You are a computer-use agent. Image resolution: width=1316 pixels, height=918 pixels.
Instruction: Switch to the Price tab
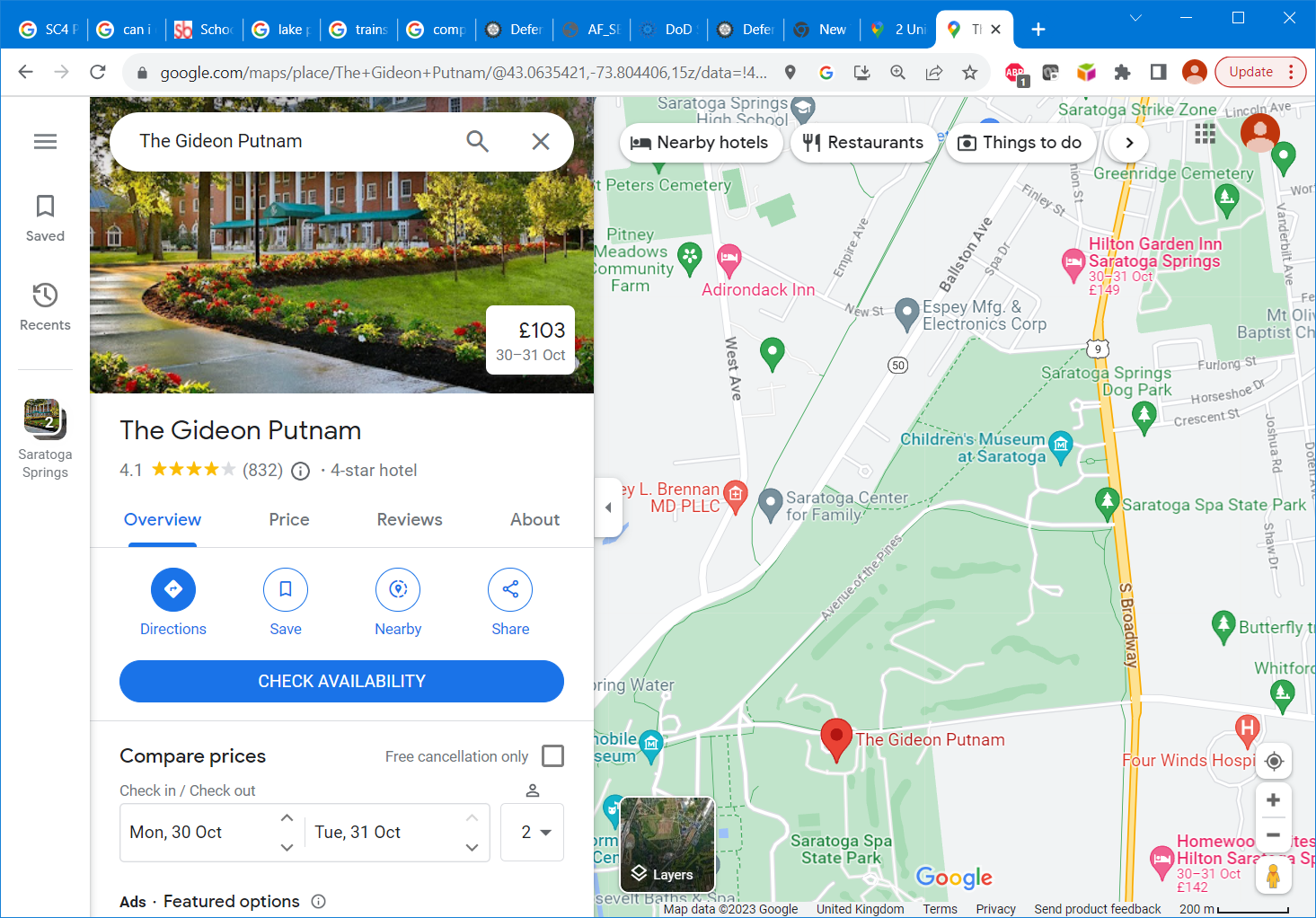[x=289, y=520]
